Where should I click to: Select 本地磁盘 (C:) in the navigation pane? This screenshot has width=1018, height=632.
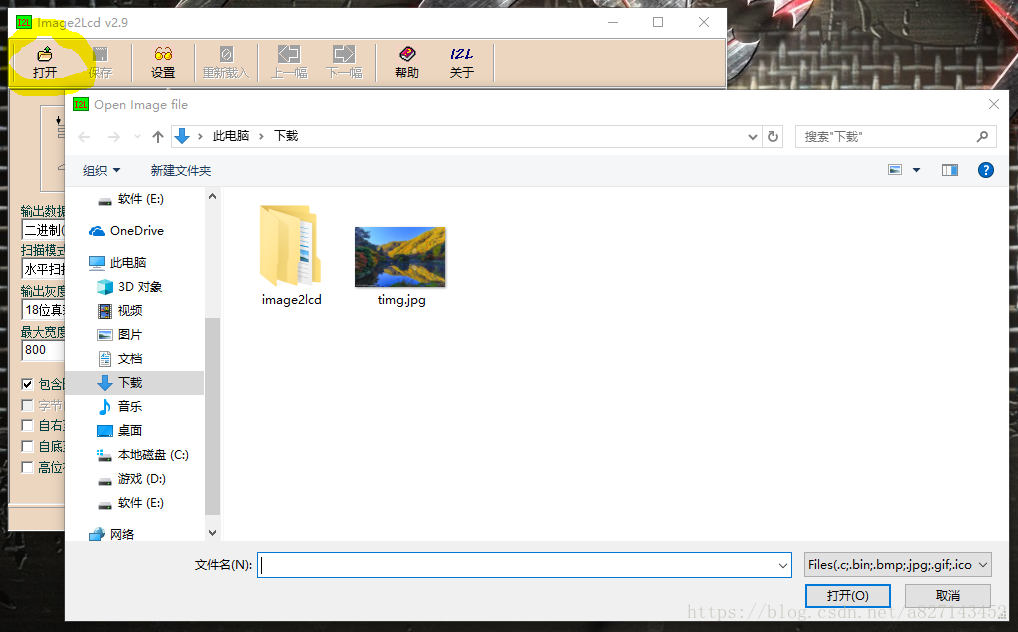click(134, 455)
